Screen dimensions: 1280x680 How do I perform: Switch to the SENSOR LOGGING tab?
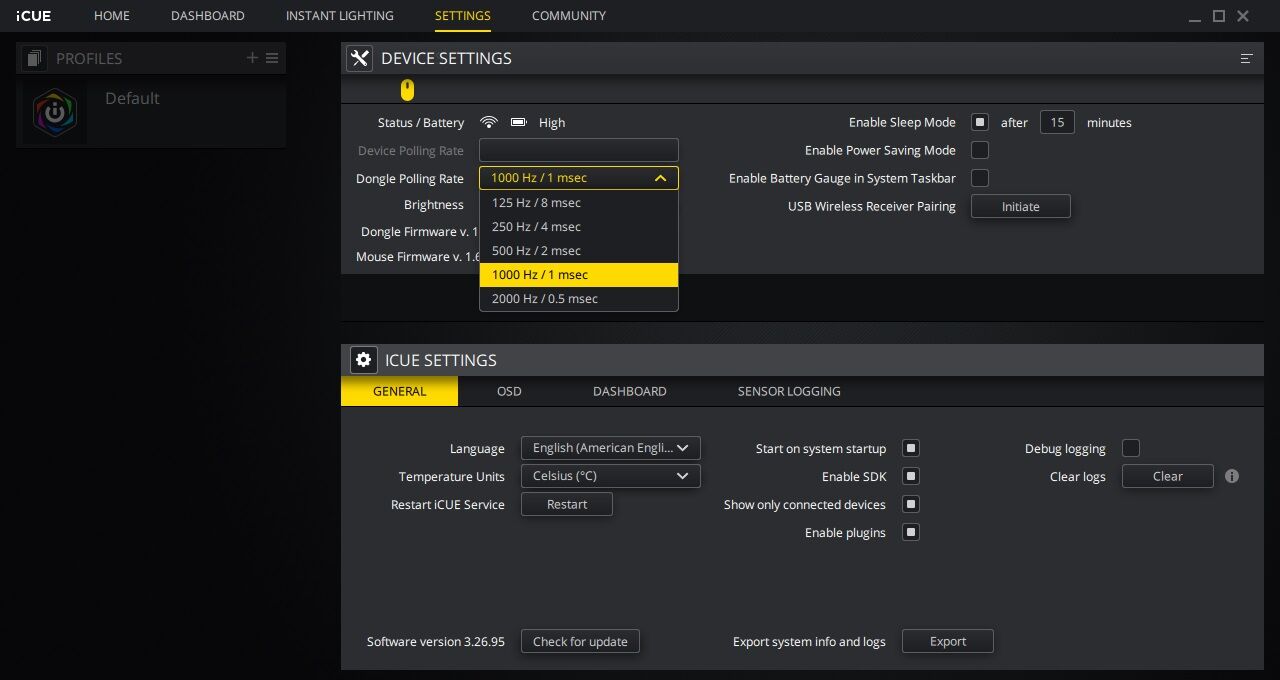pyautogui.click(x=789, y=391)
